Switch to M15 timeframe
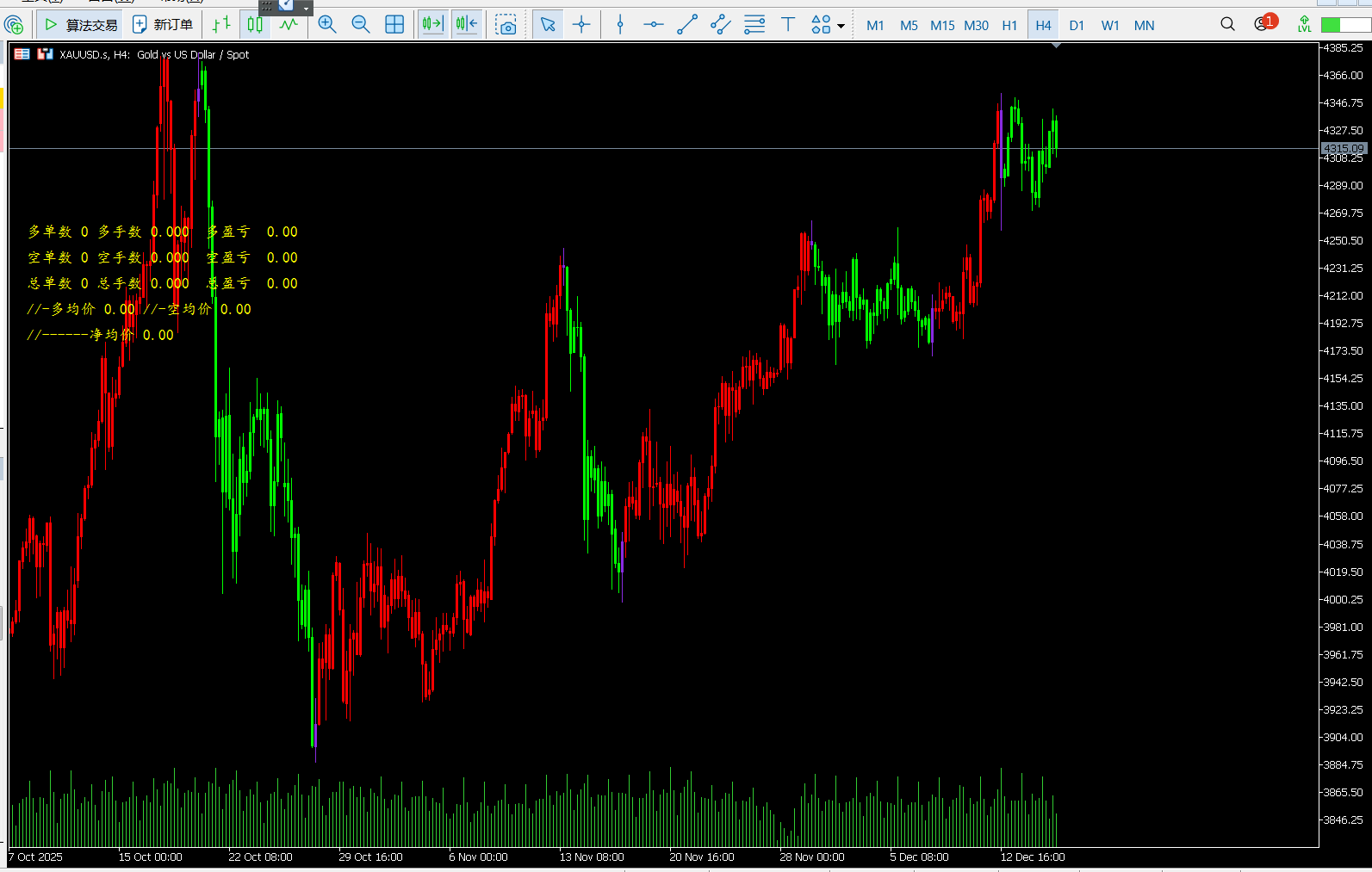 (942, 26)
